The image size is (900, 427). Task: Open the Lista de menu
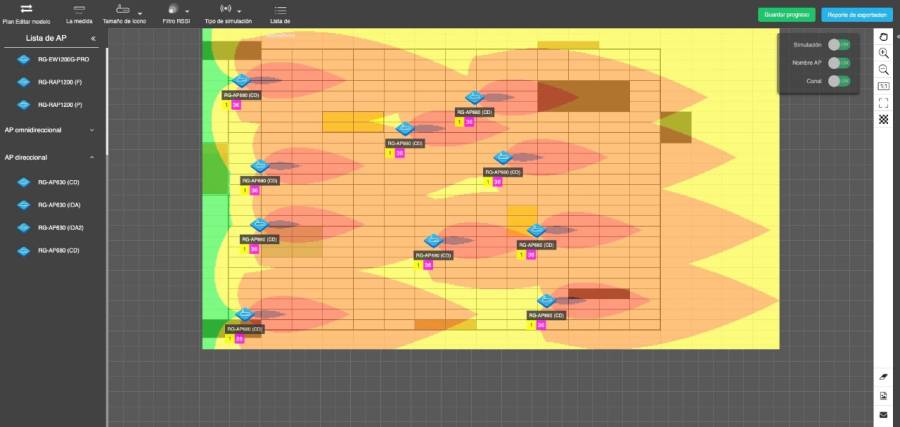click(x=280, y=13)
